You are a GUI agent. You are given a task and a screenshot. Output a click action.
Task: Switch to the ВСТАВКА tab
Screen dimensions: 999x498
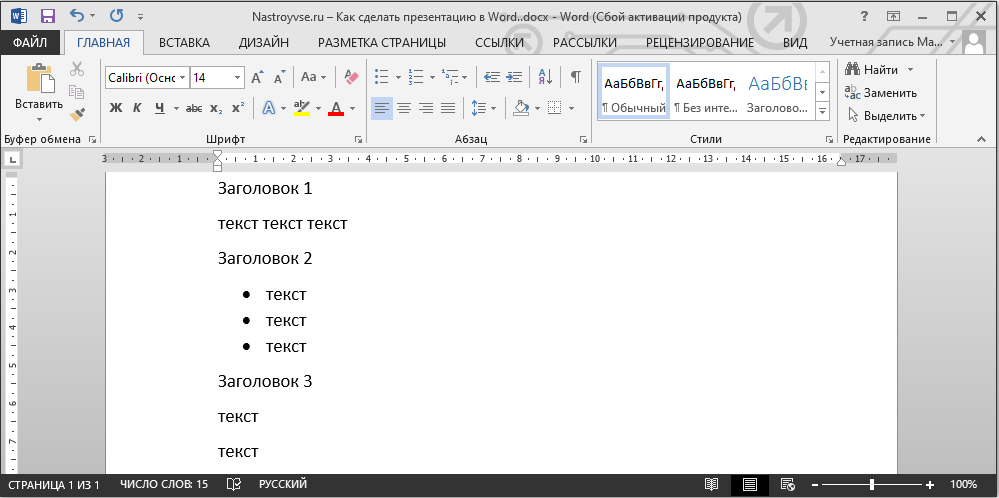pos(184,43)
